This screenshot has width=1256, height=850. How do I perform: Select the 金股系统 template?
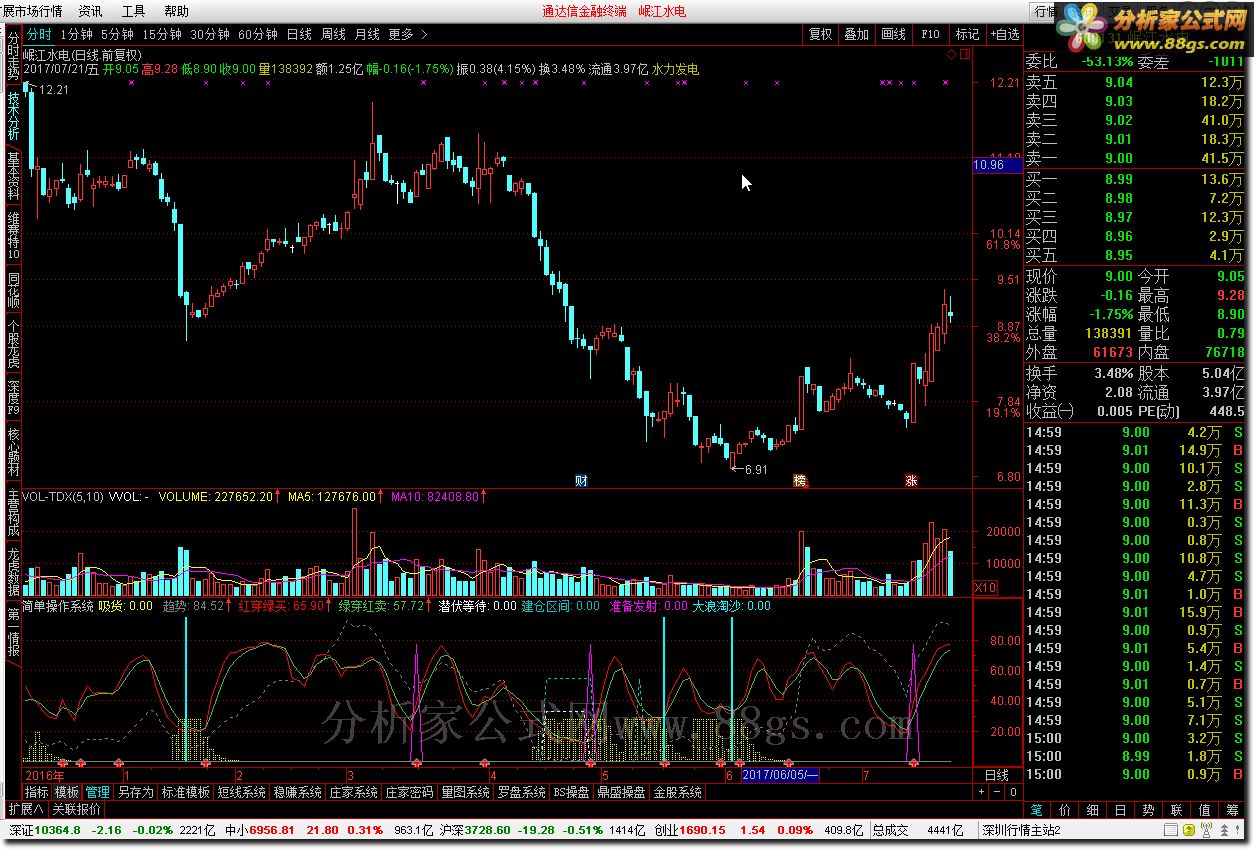[678, 792]
